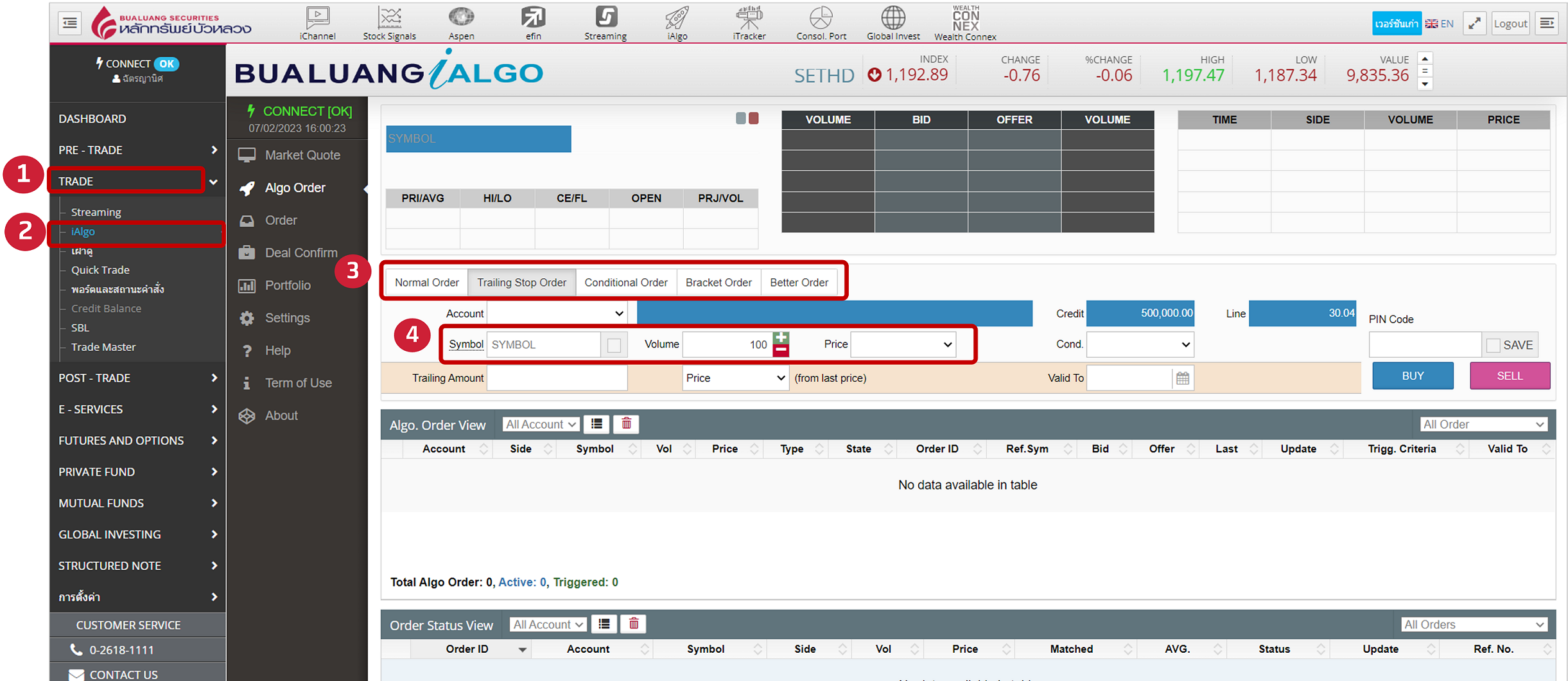Click the Trailing Amount input field
1568x681 pixels.
[x=557, y=378]
